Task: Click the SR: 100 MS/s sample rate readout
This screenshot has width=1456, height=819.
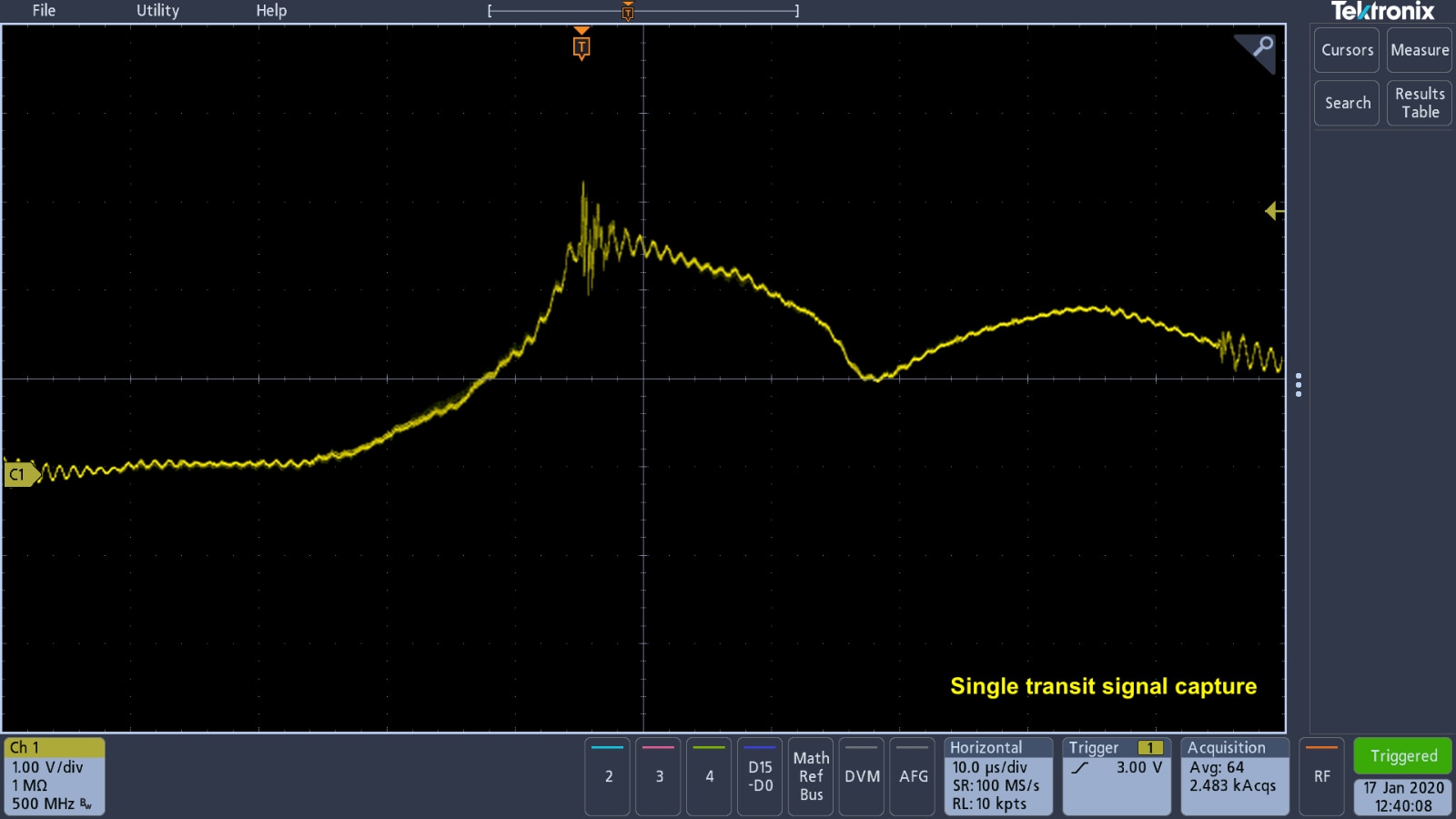Action: pos(996,785)
